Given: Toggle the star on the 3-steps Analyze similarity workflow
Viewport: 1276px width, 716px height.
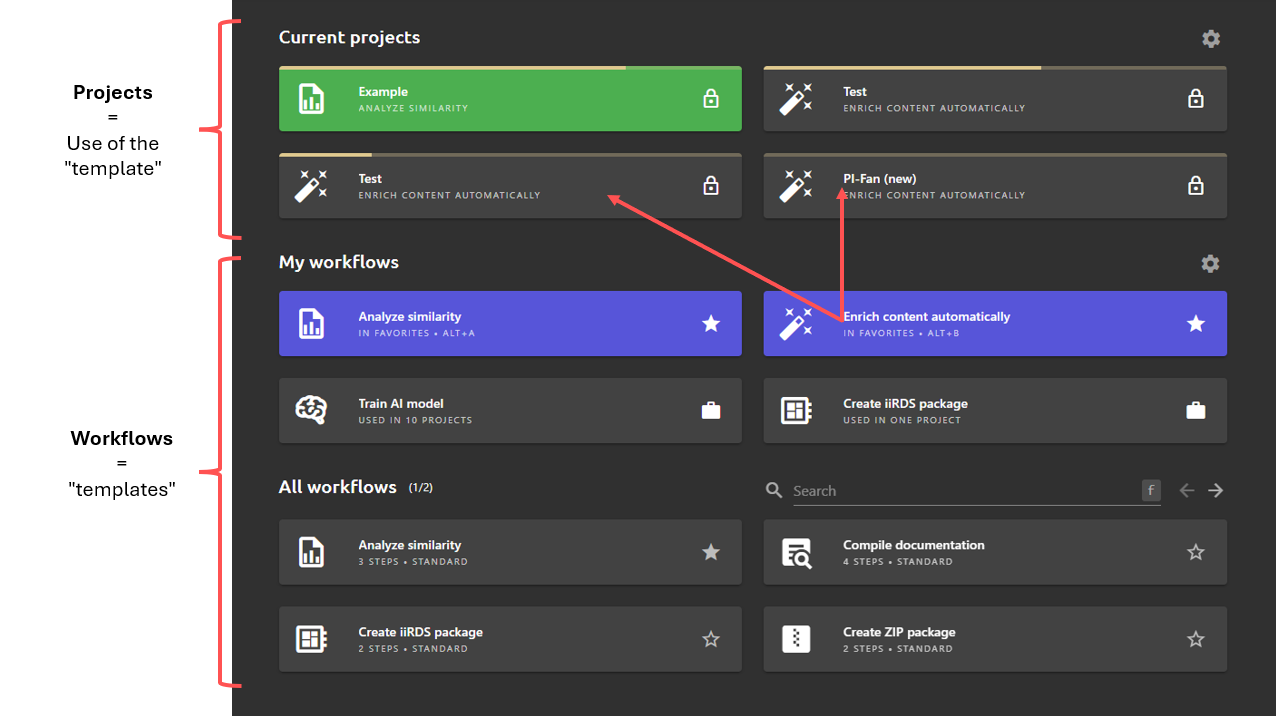Looking at the screenshot, I should [x=711, y=552].
